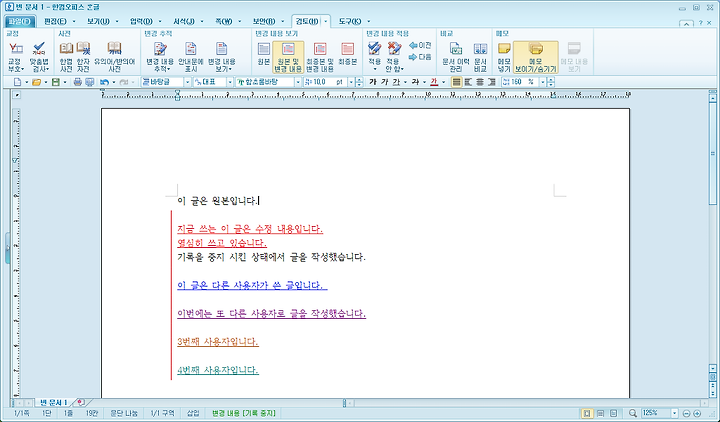Open the 파일 file menu
This screenshot has width=720, height=422.
click(x=20, y=22)
